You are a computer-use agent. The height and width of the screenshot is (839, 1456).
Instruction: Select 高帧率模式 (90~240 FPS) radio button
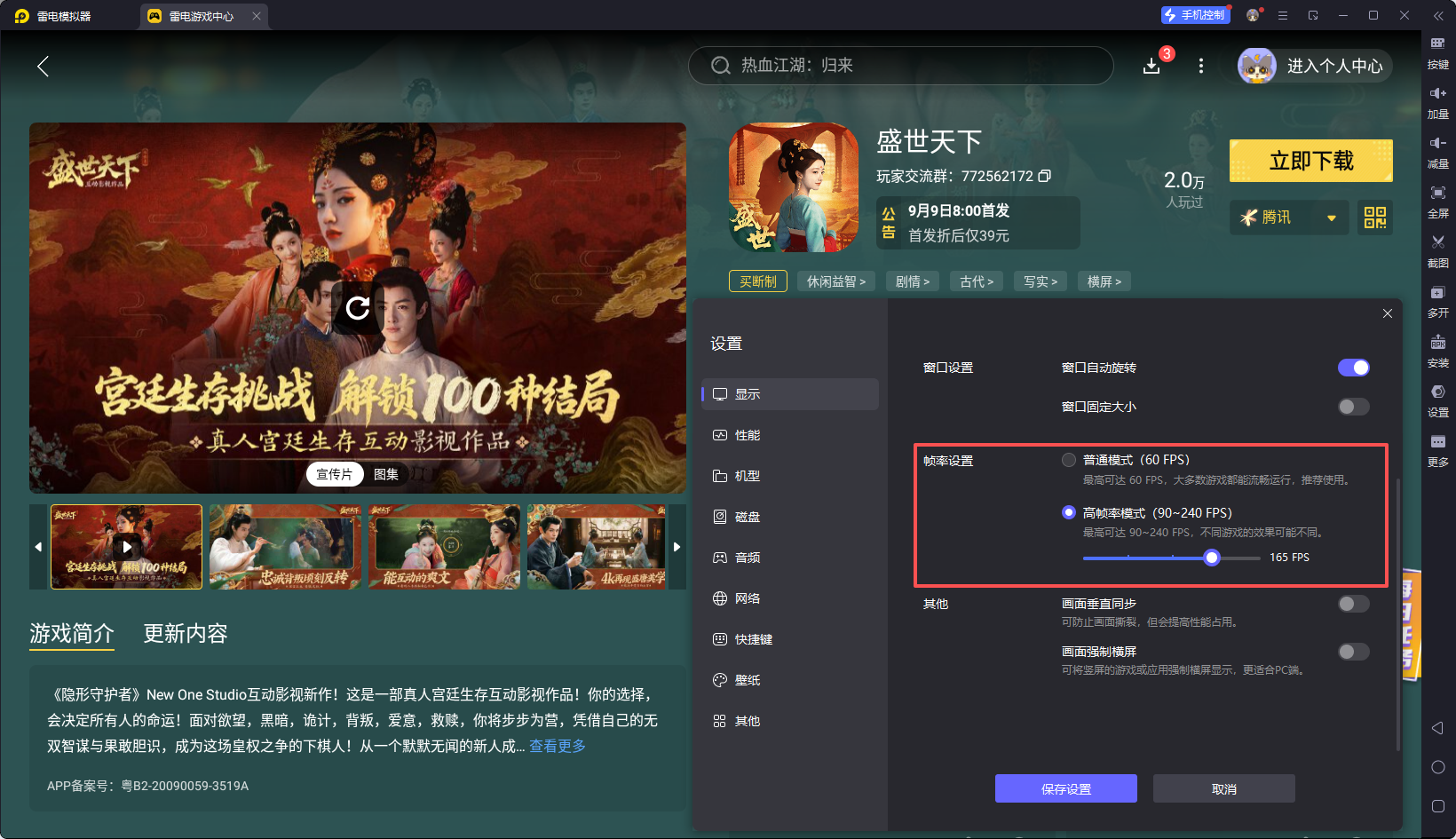coord(1069,512)
